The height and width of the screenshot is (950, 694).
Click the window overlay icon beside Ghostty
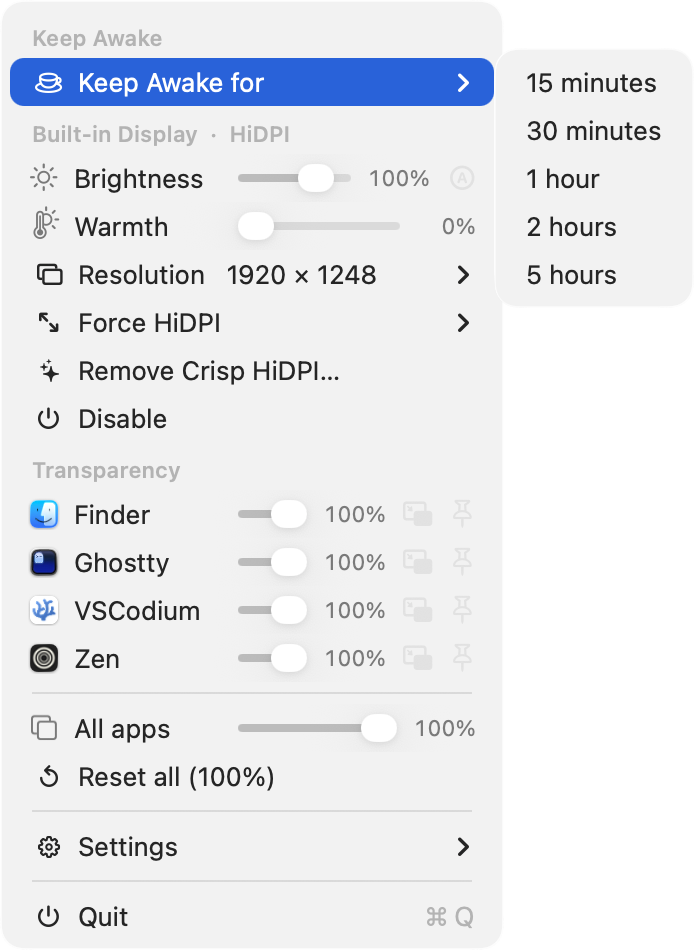pyautogui.click(x=418, y=562)
